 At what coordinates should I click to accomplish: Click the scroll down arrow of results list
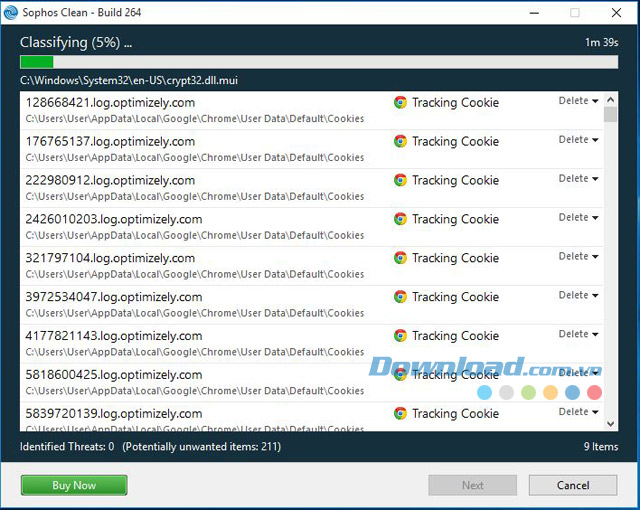point(611,424)
